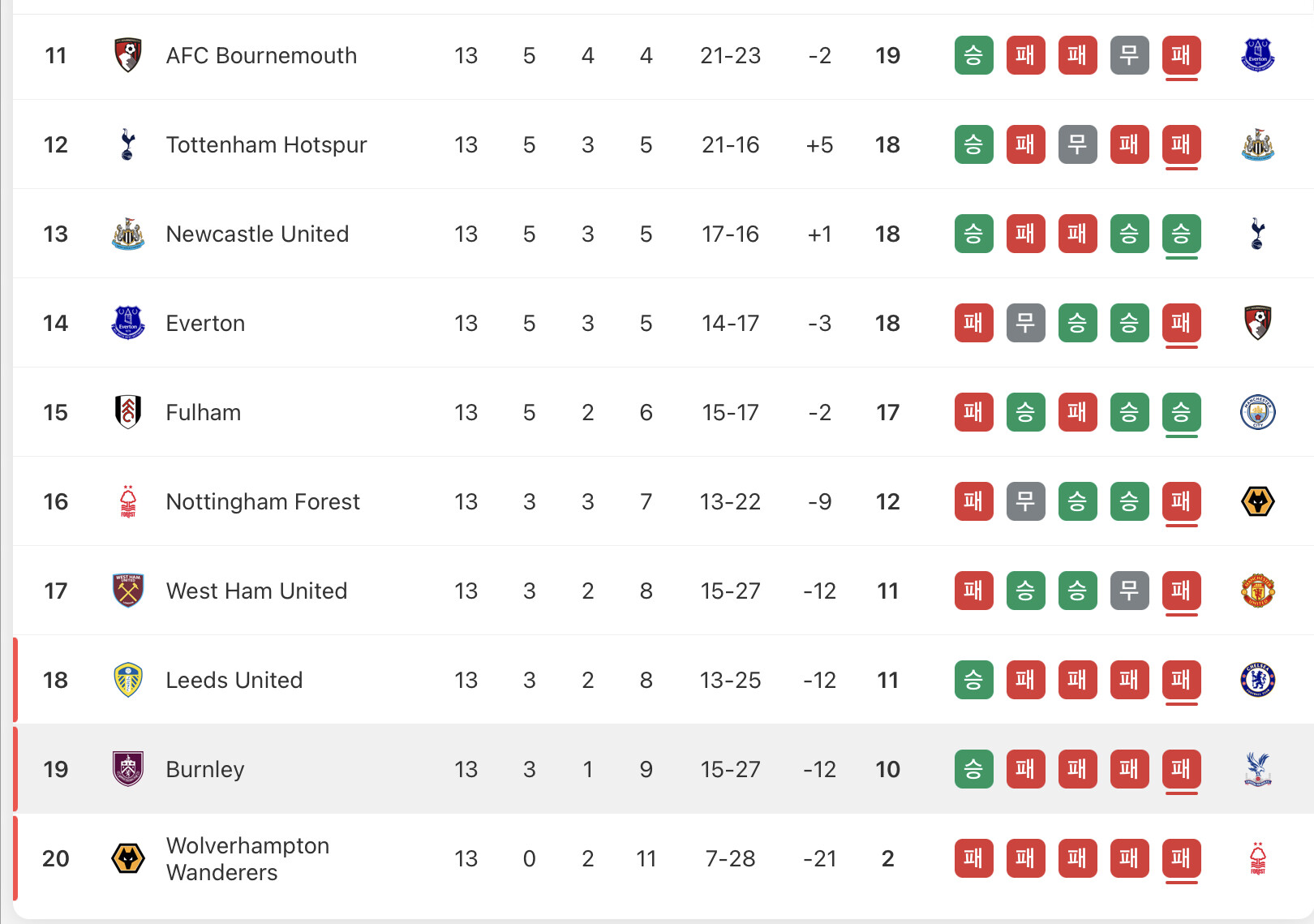The width and height of the screenshot is (1314, 924).
Task: Click Everton's first red loss result badge
Action: pos(973,323)
